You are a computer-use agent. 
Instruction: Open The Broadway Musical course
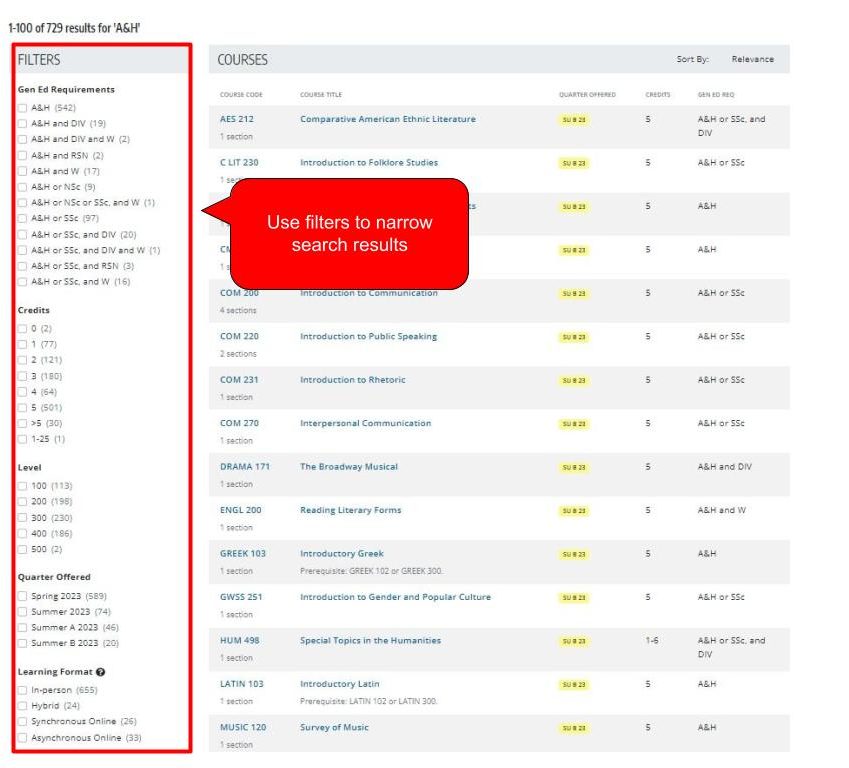[349, 467]
